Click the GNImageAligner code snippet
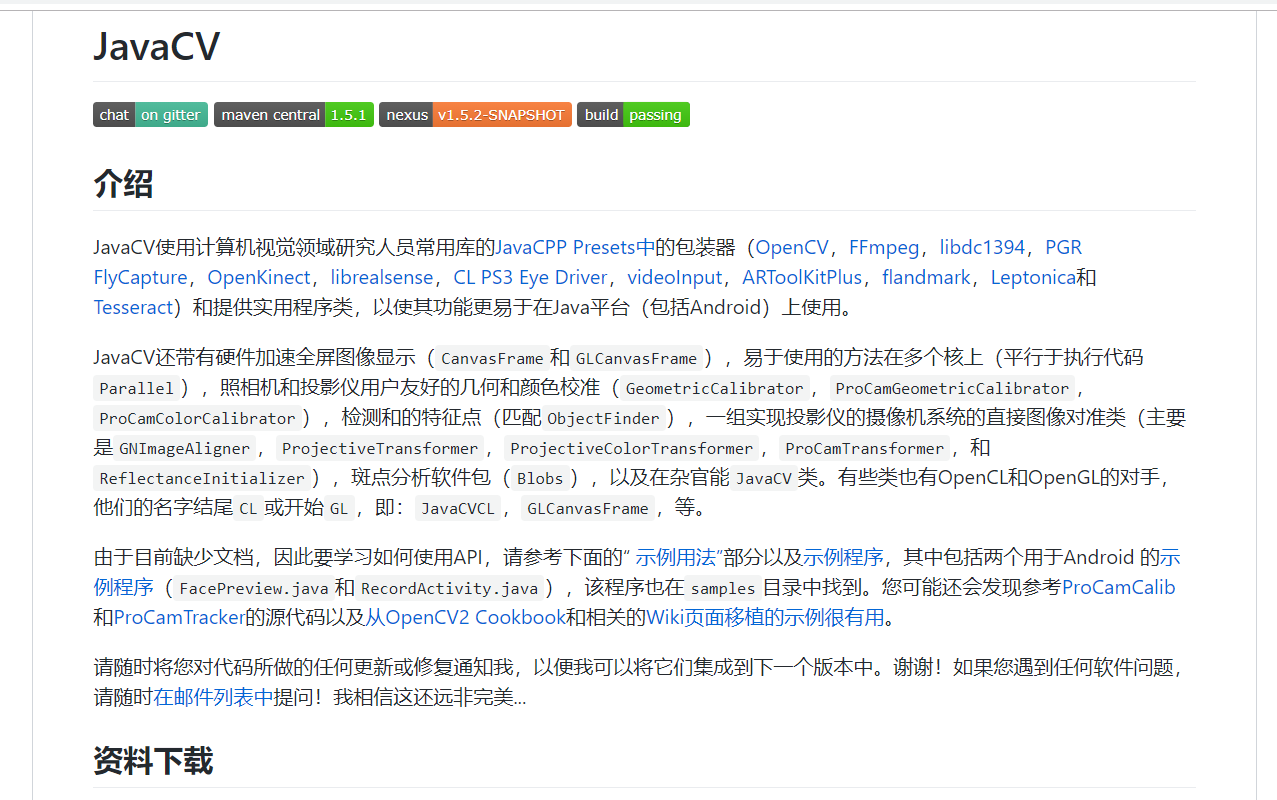 click(x=185, y=448)
